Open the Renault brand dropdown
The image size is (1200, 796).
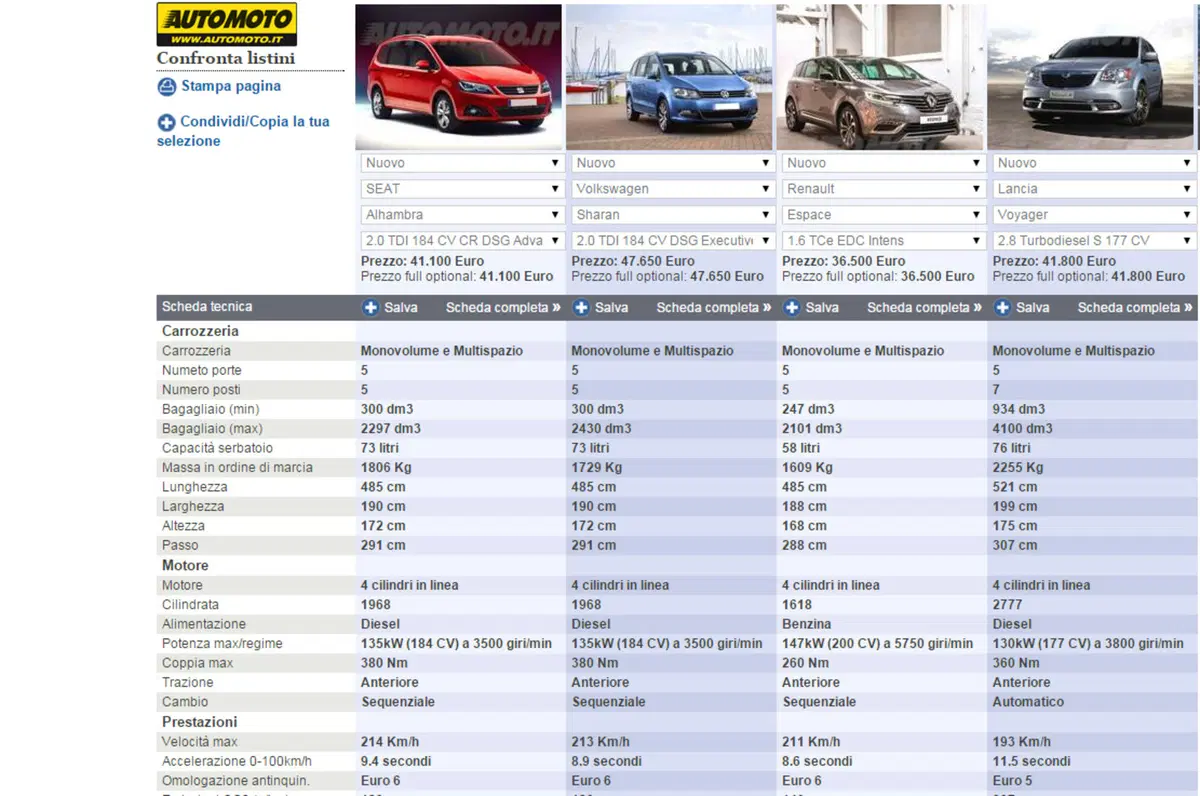(x=884, y=189)
